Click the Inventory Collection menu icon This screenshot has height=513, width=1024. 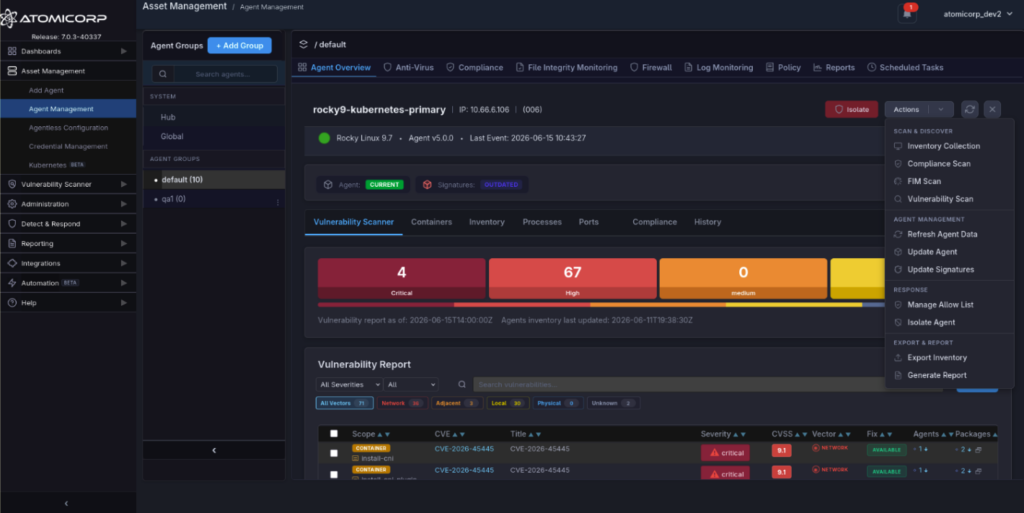(x=898, y=146)
